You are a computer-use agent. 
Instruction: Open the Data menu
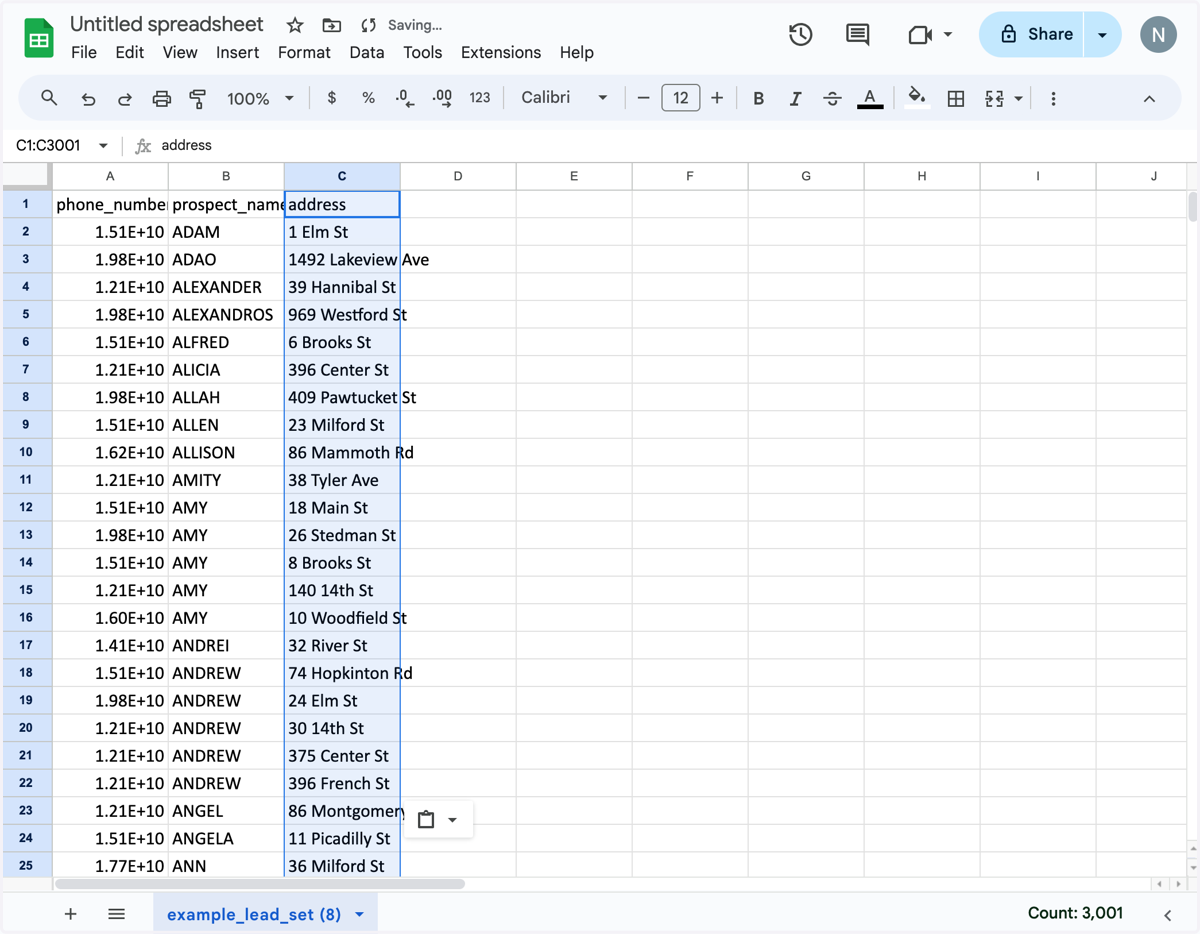tap(367, 52)
